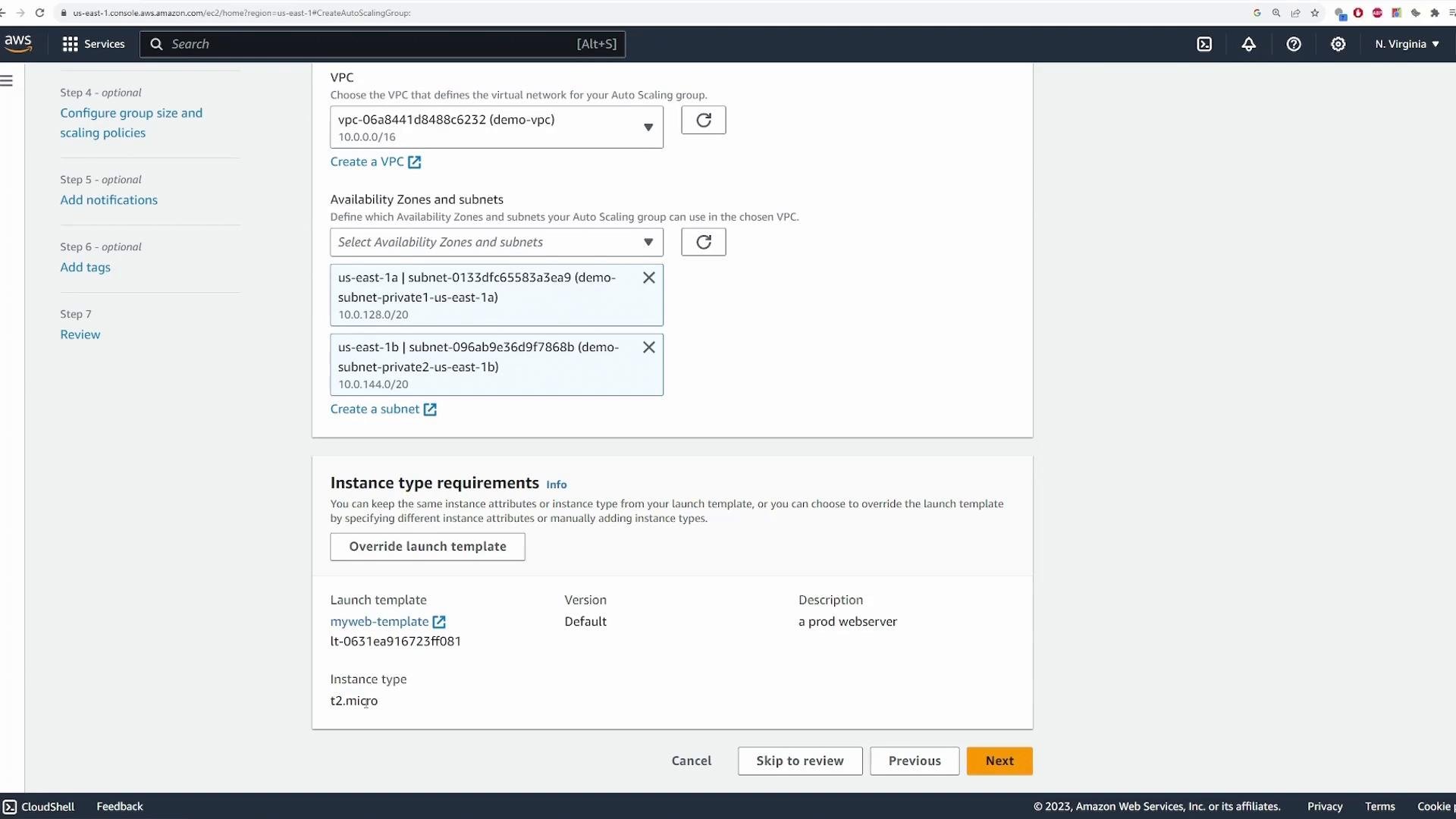This screenshot has height=819, width=1456.
Task: Open the N. Virginia region selector
Action: [x=1407, y=44]
